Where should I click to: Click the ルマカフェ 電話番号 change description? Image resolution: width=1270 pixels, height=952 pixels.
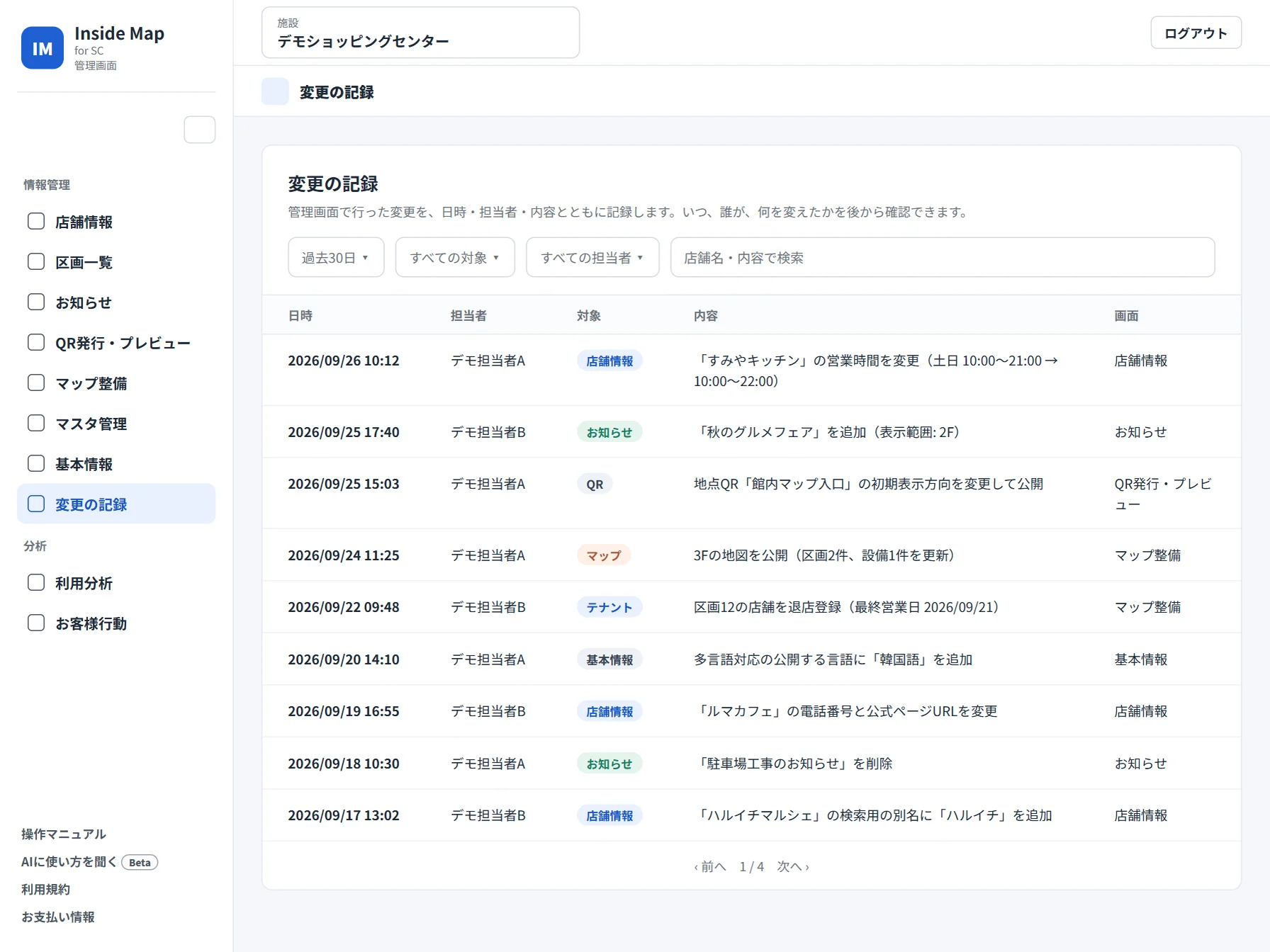(846, 711)
